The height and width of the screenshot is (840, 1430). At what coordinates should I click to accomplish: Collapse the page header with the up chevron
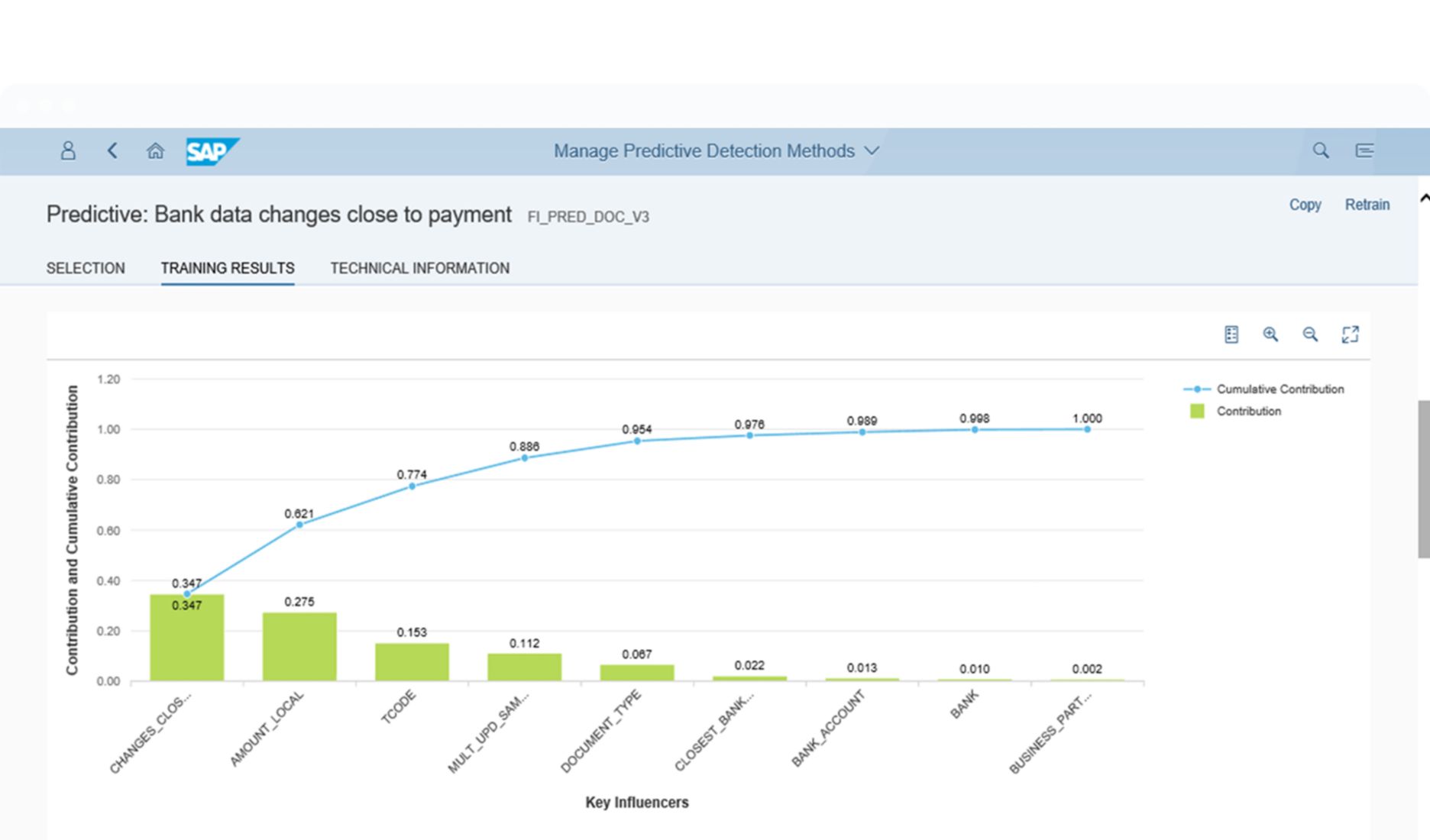1424,197
